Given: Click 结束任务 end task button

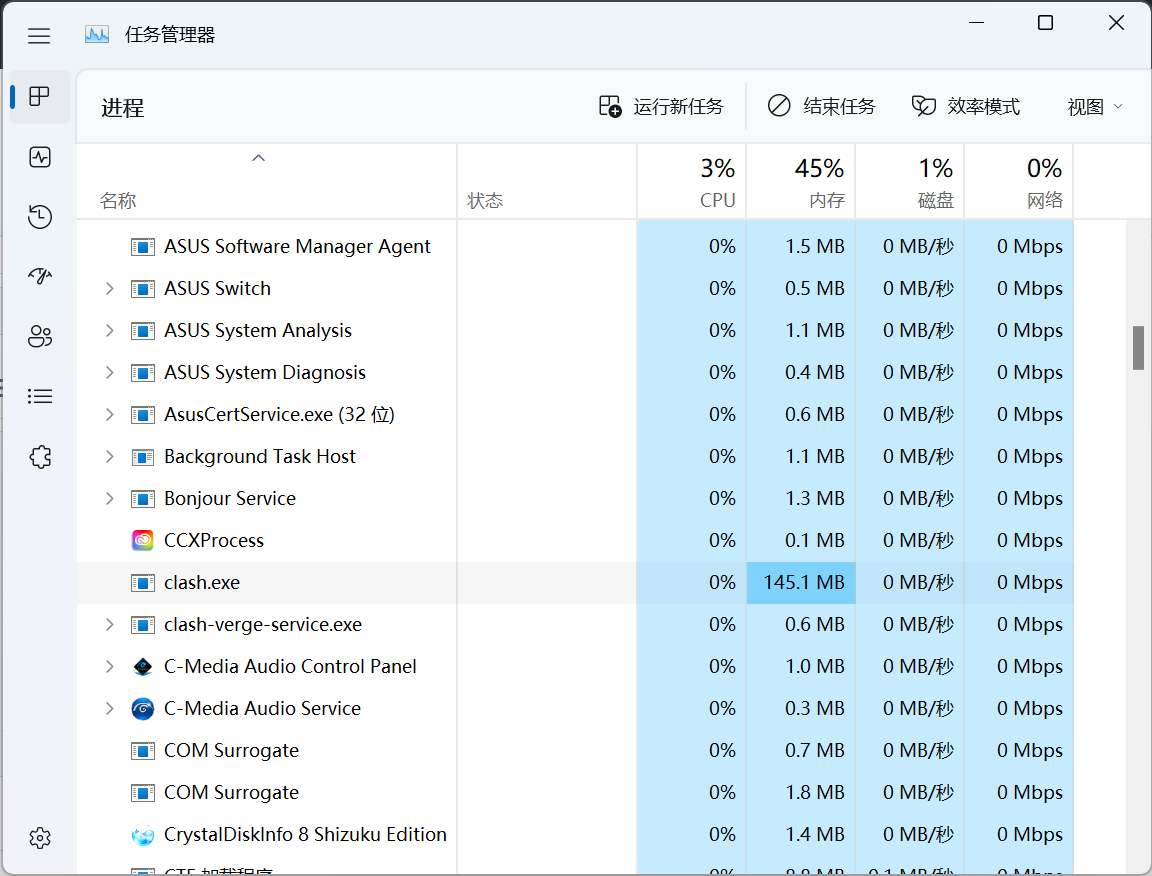Looking at the screenshot, I should click(821, 107).
